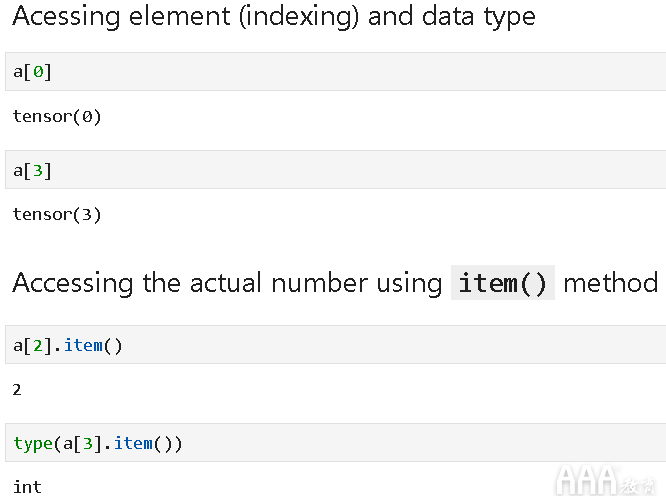The height and width of the screenshot is (501, 666).
Task: Focus the a[0] code cell
Action: (x=336, y=71)
